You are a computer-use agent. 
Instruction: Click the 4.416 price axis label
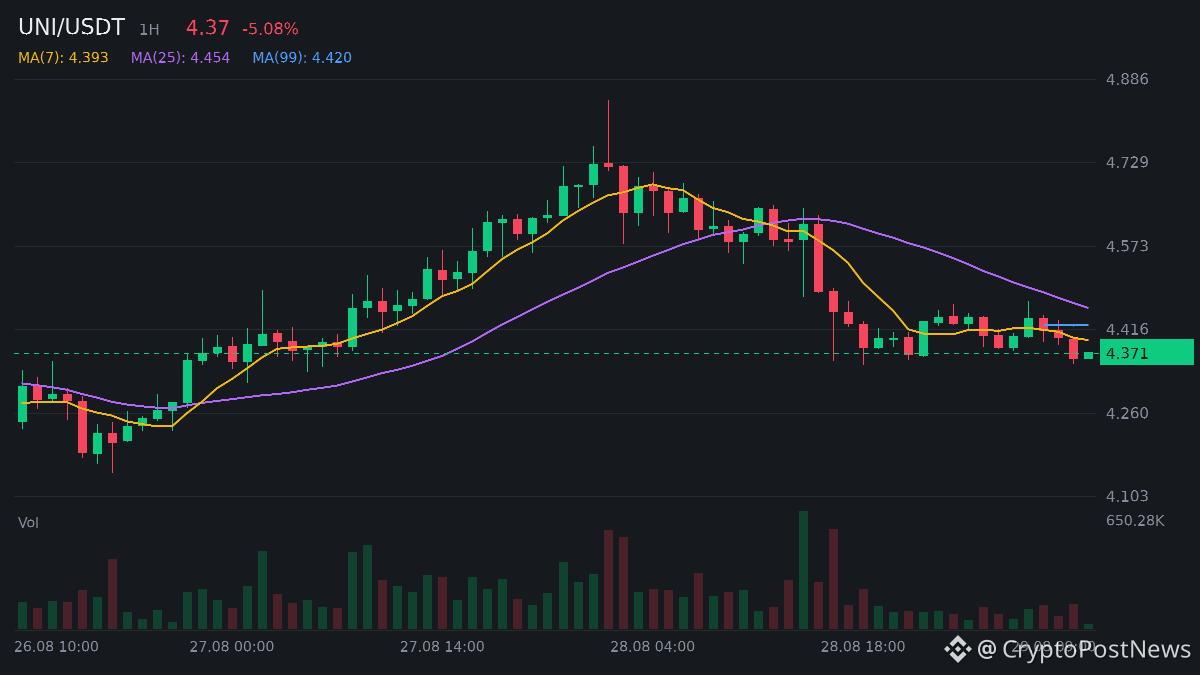click(1127, 329)
